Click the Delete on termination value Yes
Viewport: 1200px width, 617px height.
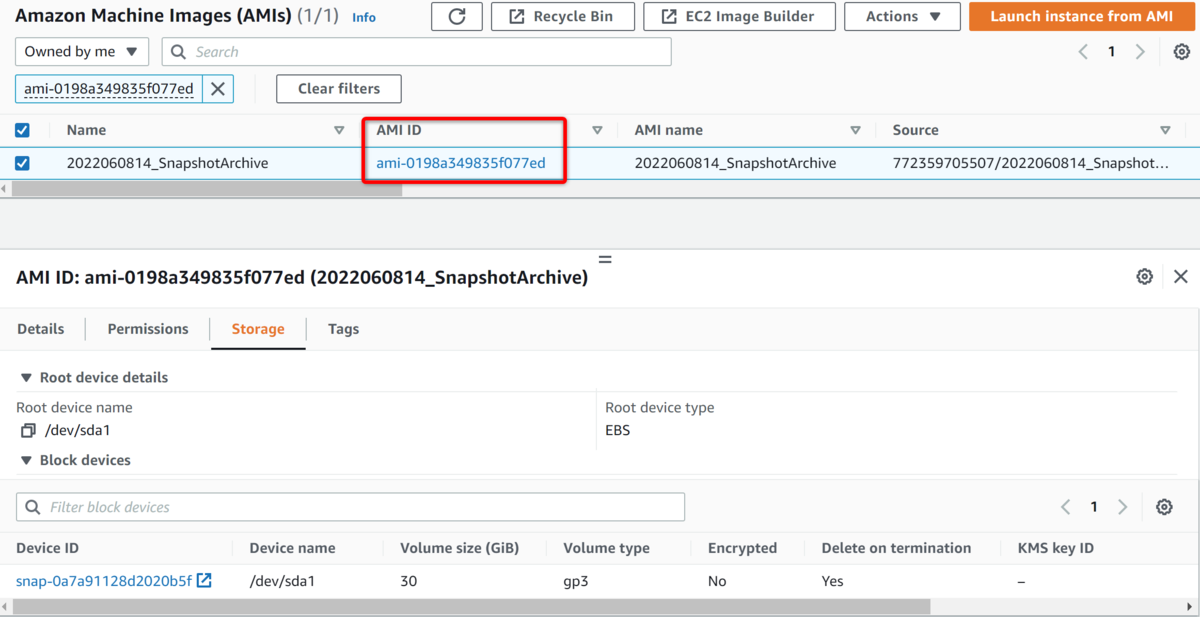point(832,581)
